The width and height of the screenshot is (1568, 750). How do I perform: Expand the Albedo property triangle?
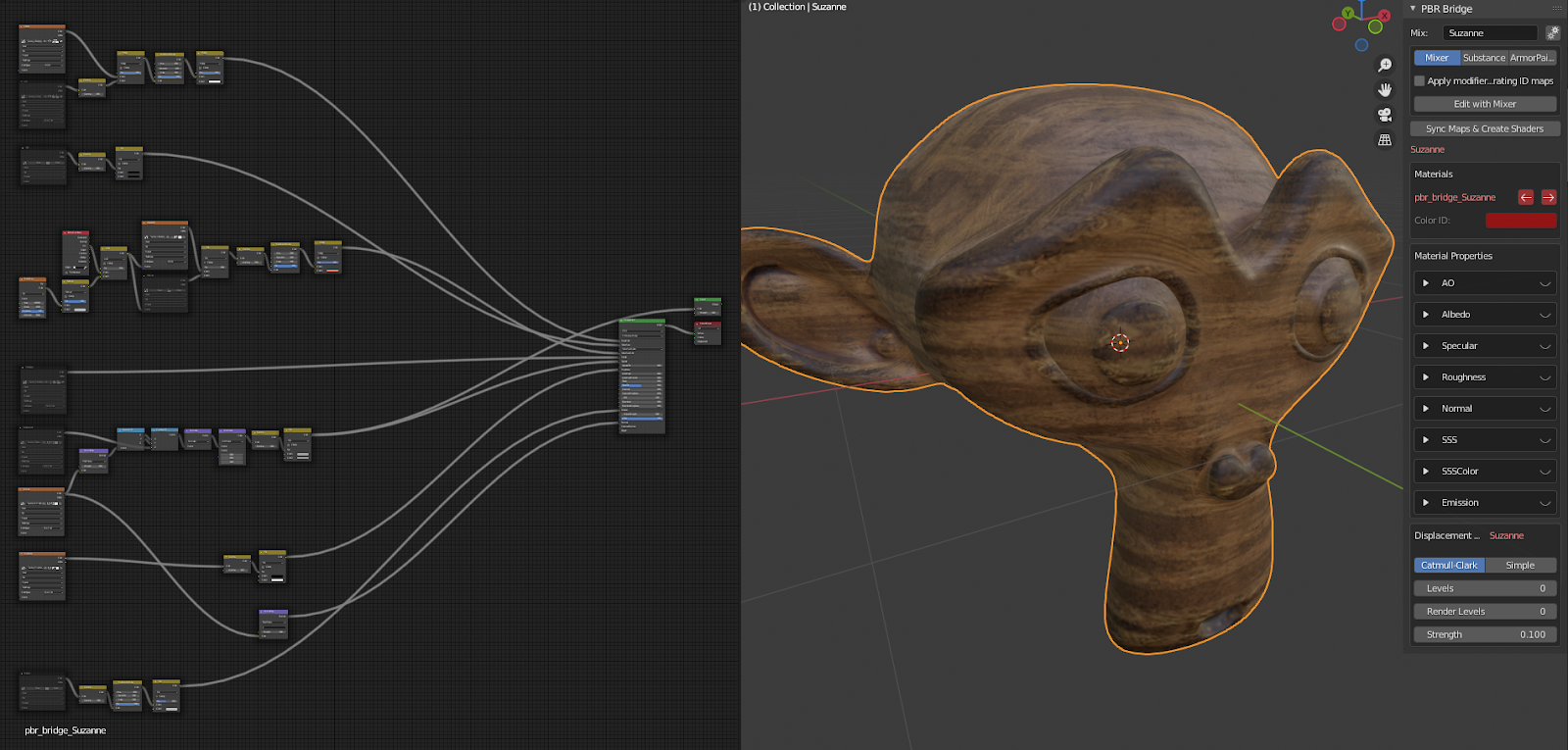(1426, 315)
